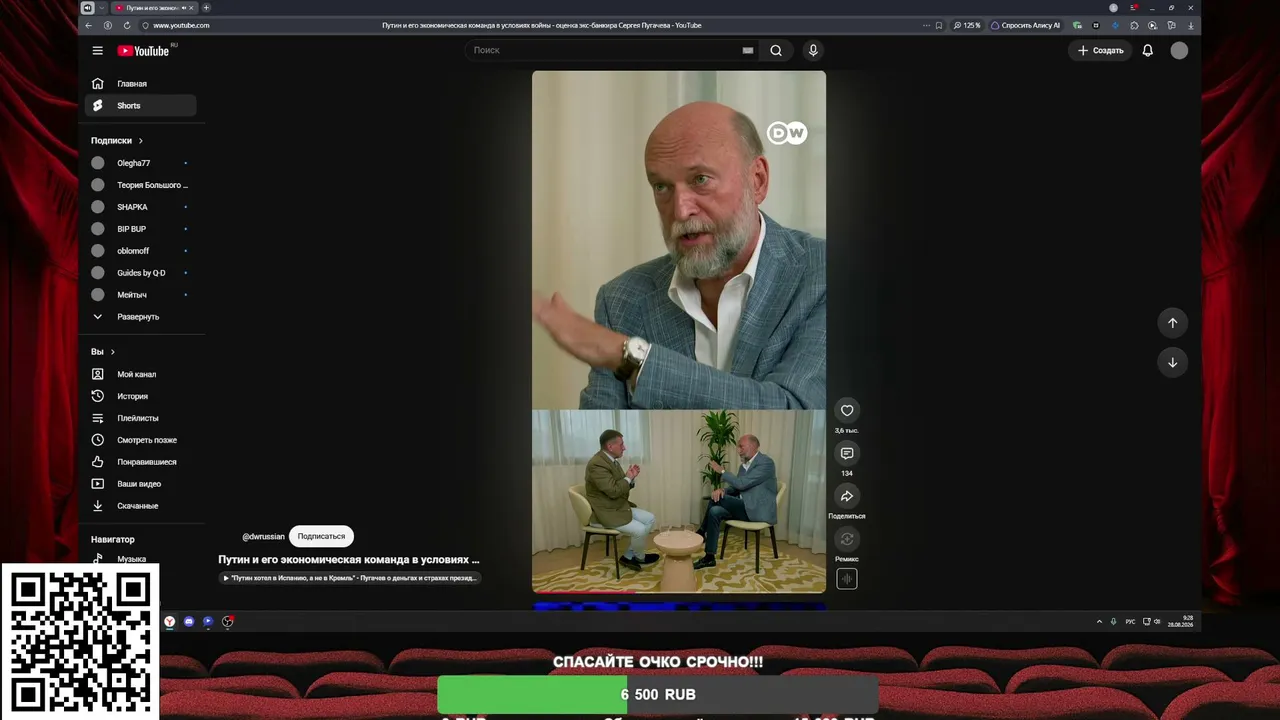Open the Мейтыч subscription channel
The width and height of the screenshot is (1280, 720).
[142, 295]
